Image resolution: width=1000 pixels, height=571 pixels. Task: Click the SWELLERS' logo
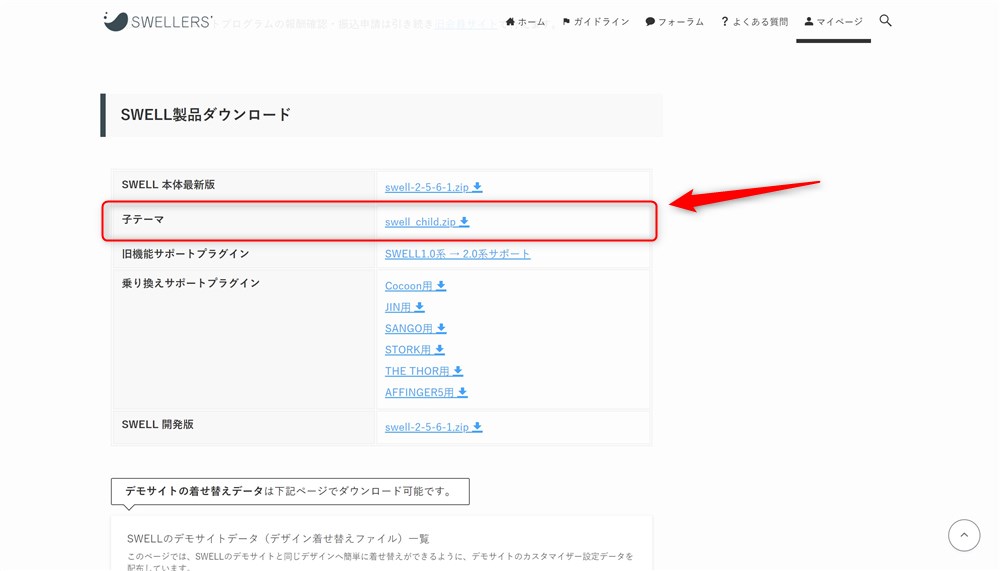point(158,21)
